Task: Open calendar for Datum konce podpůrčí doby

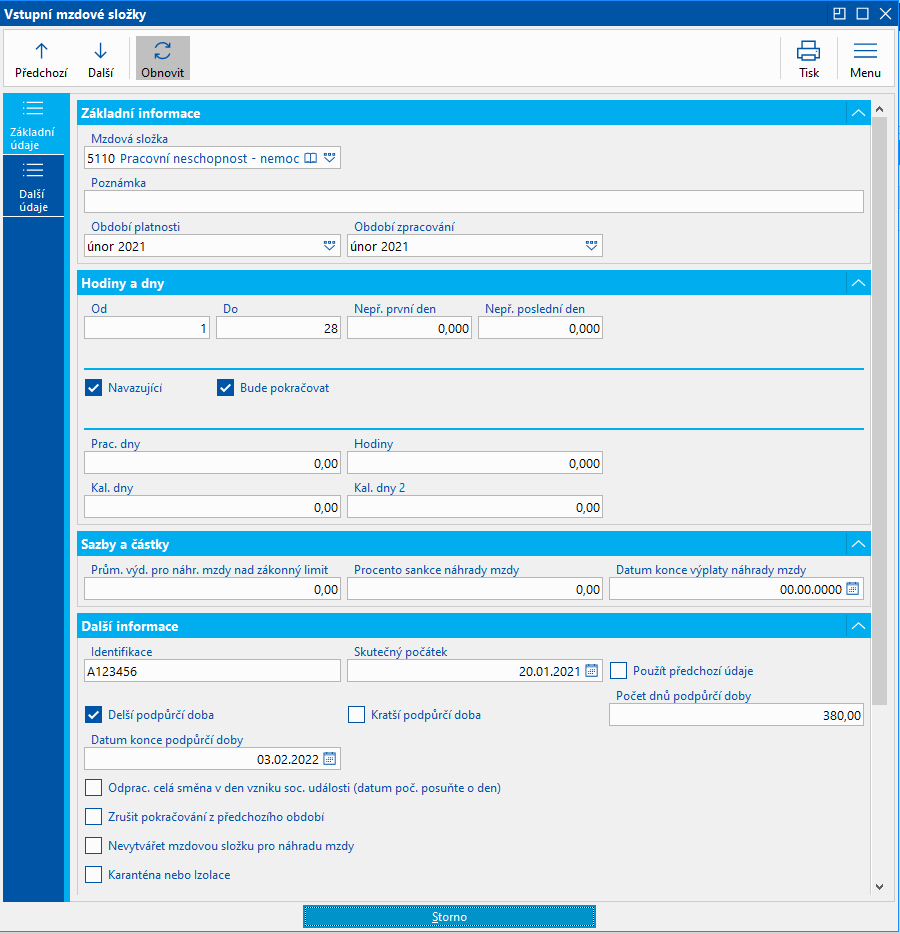Action: point(329,759)
